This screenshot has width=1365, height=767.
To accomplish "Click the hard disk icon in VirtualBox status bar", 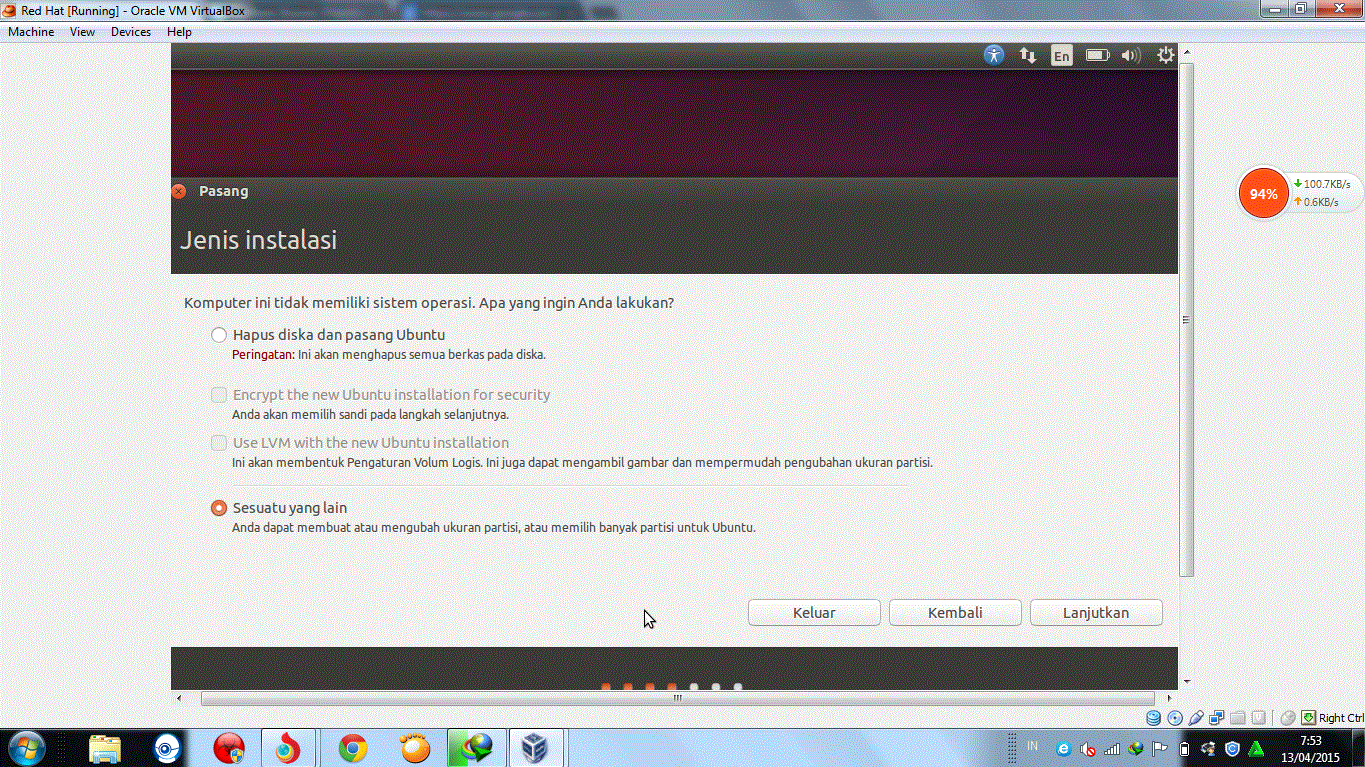I will pos(1153,717).
